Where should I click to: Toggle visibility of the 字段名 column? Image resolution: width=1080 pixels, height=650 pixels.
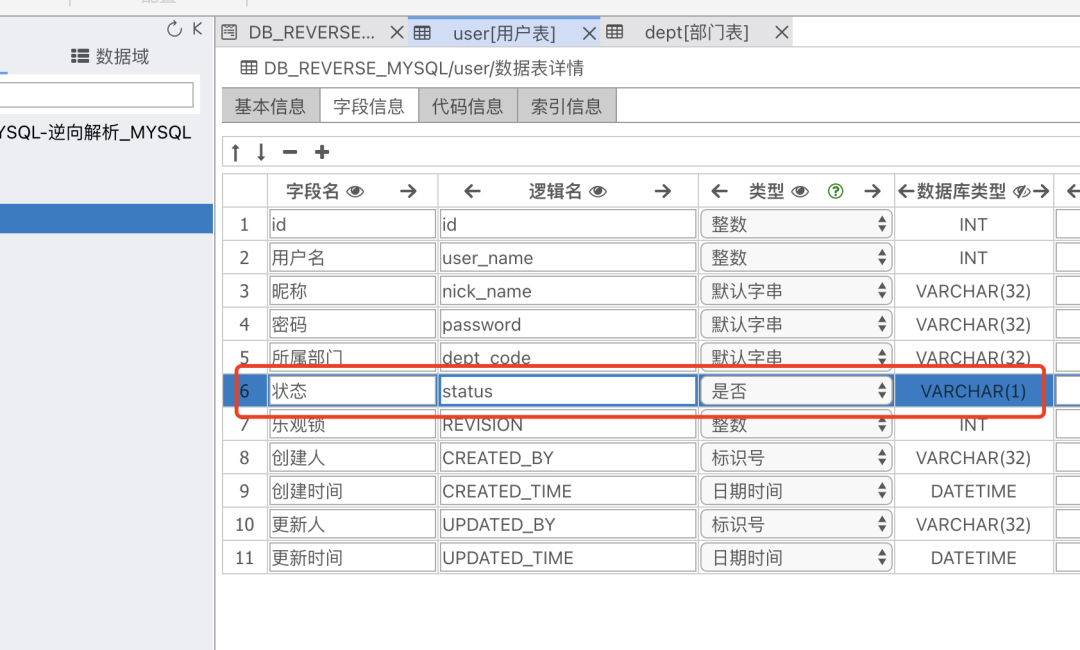[x=356, y=191]
